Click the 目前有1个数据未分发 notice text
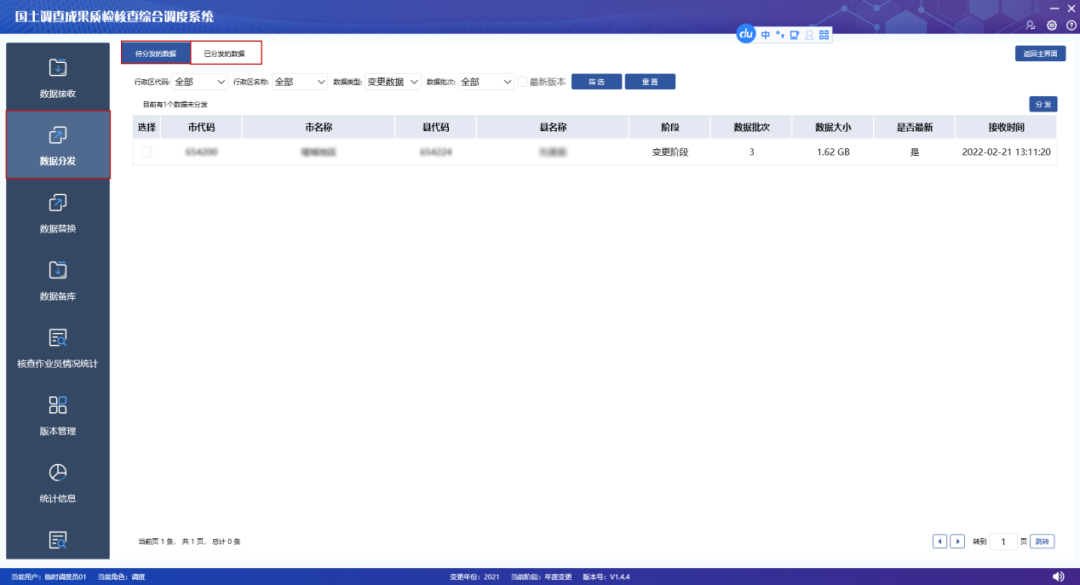 point(175,105)
